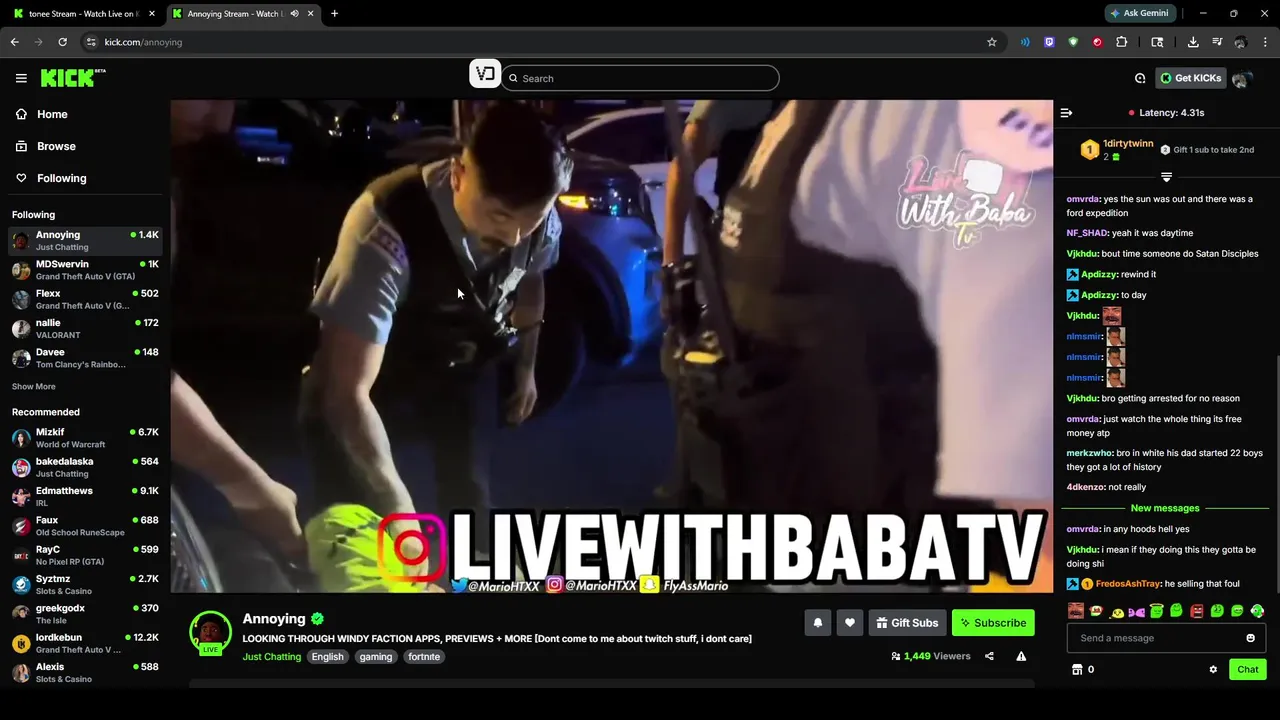Click the Kick search field
The height and width of the screenshot is (720, 1280).
click(640, 78)
